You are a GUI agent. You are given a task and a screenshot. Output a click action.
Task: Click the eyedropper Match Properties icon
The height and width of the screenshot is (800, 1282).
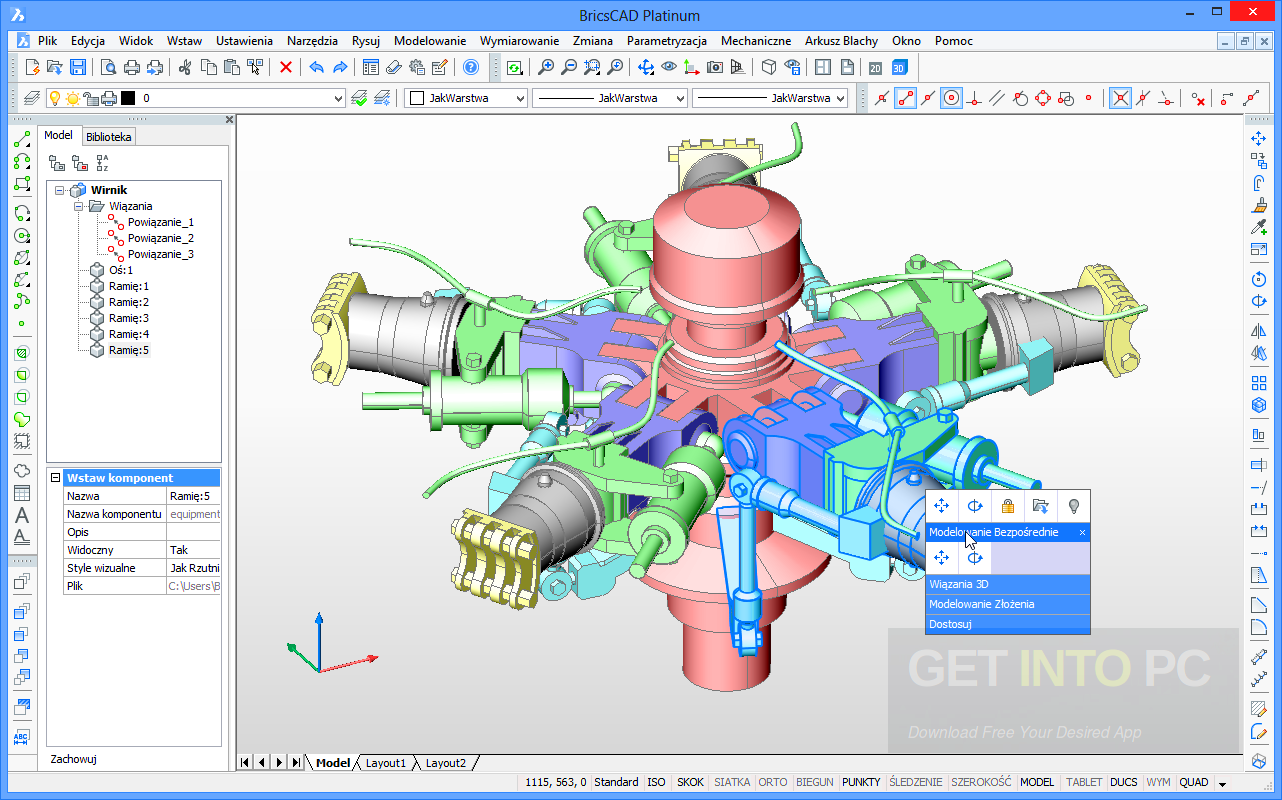[1259, 227]
